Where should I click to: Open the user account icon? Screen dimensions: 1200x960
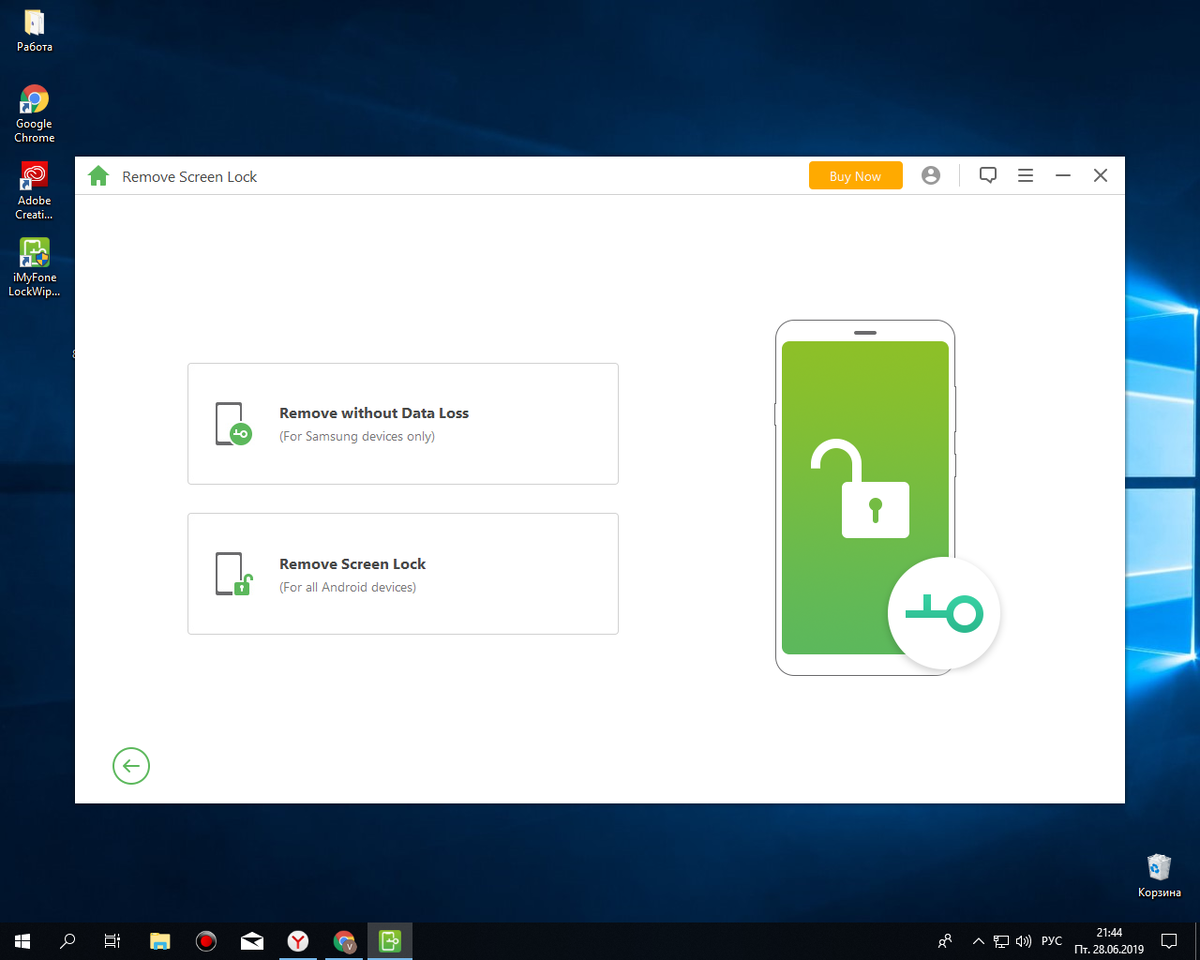point(931,176)
